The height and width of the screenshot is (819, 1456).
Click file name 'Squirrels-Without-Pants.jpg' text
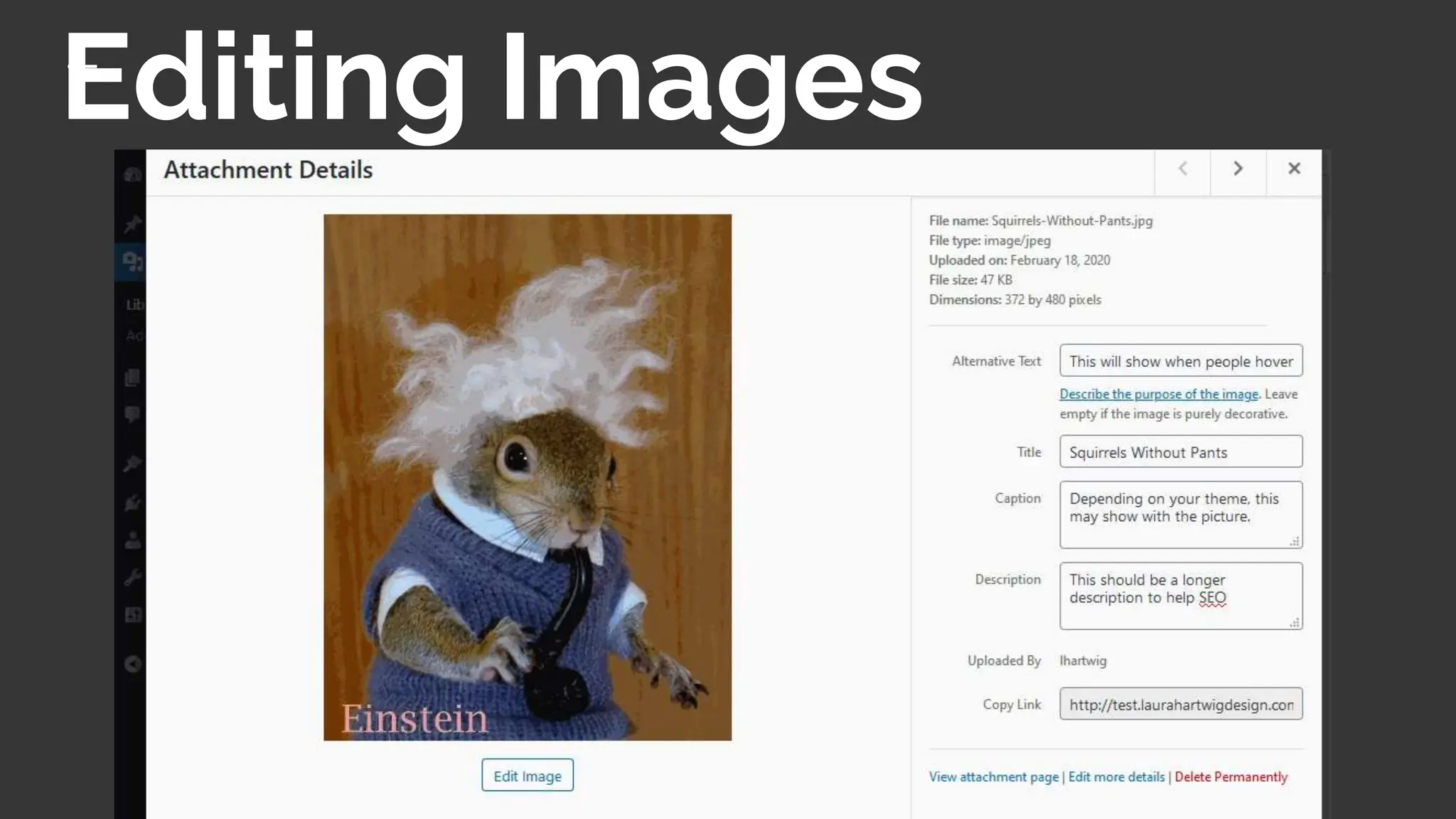tap(1072, 221)
